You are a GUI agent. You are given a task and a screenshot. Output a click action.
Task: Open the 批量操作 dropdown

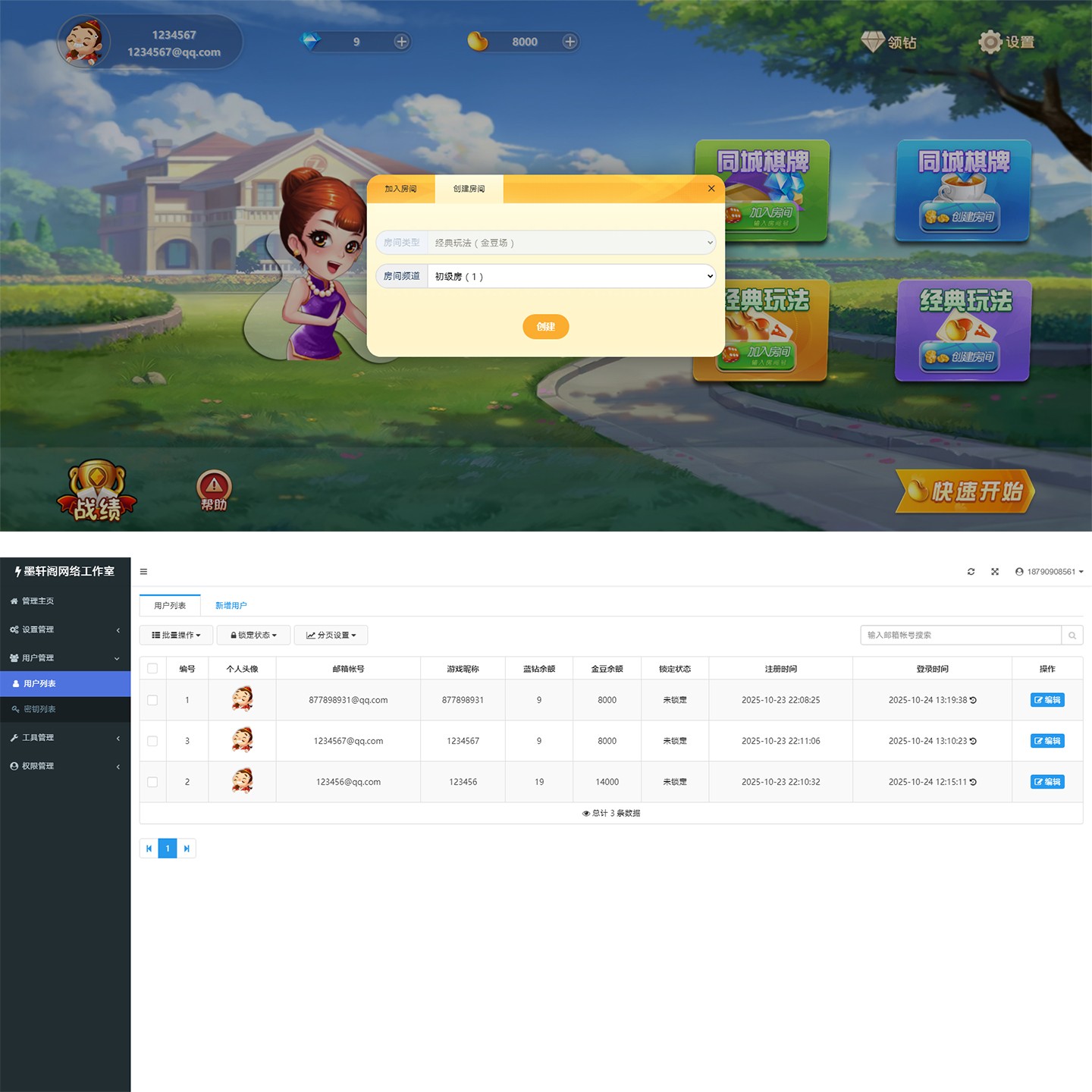(176, 635)
